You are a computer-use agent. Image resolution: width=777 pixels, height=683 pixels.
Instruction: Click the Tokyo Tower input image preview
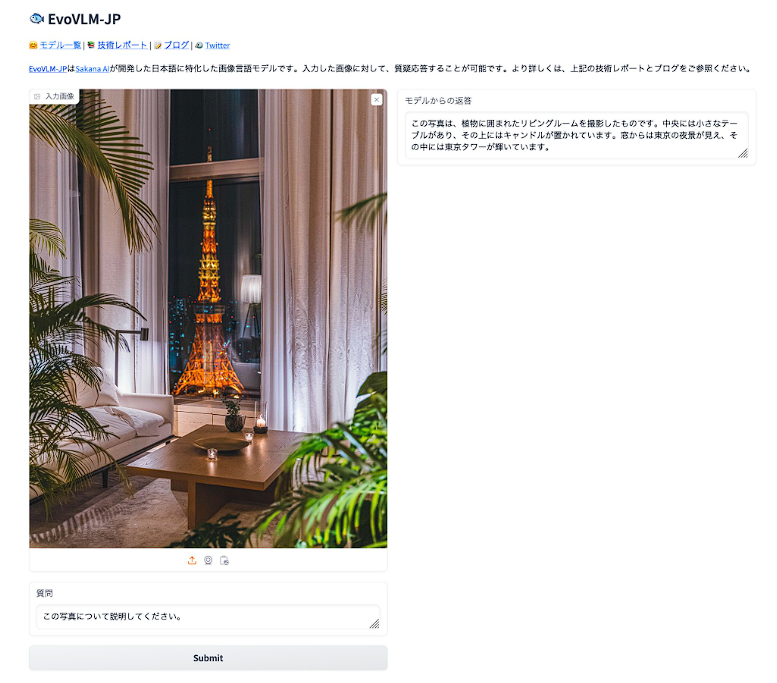pyautogui.click(x=208, y=318)
